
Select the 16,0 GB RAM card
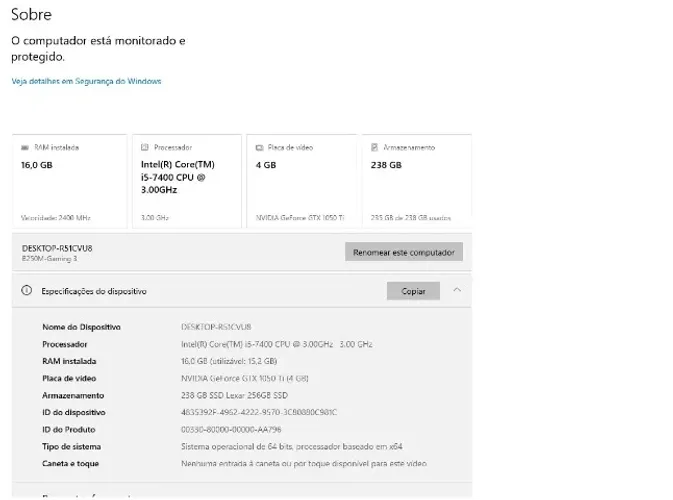click(70, 181)
